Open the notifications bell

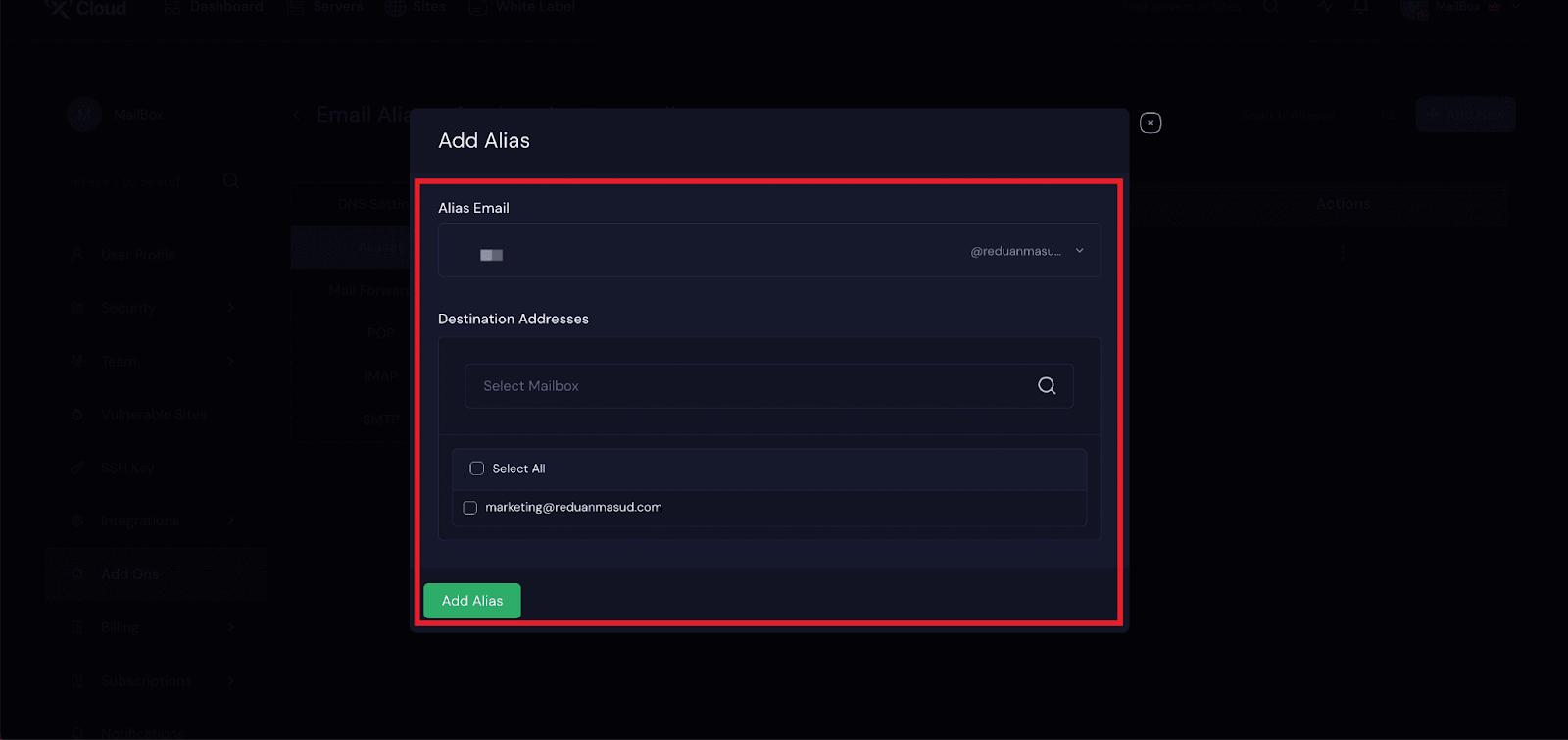(x=1361, y=7)
